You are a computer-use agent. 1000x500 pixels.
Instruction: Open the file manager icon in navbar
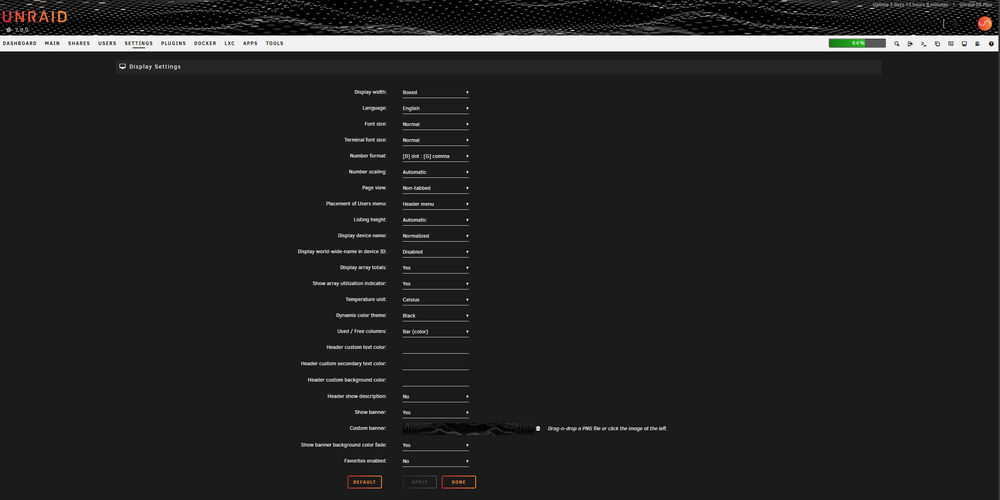(937, 43)
